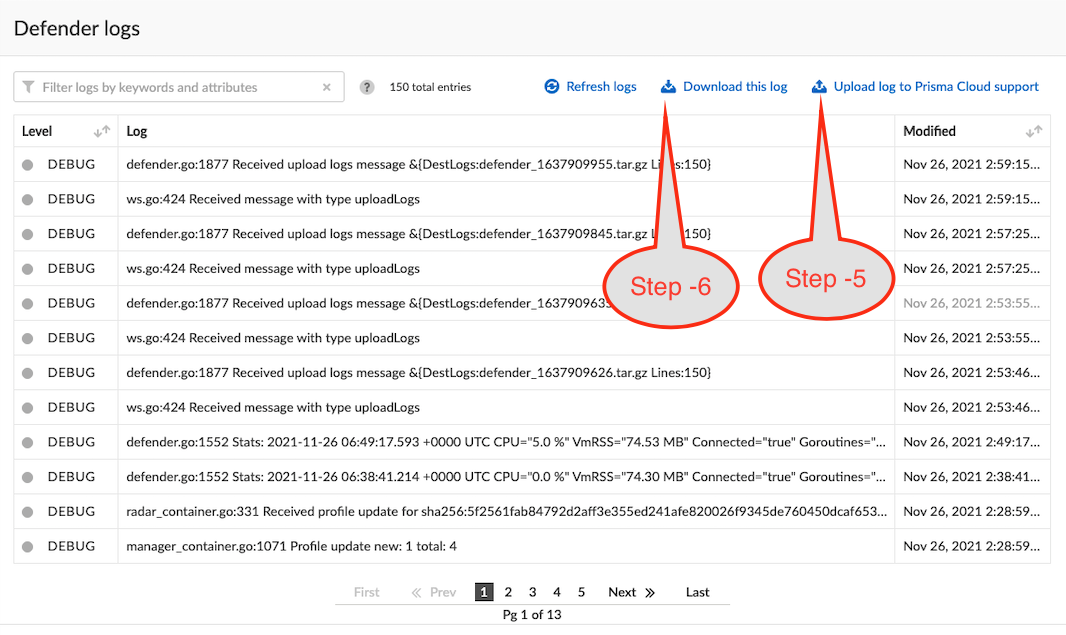Click the Download this log tray icon
Screen dimensions: 1066x635
(668, 86)
